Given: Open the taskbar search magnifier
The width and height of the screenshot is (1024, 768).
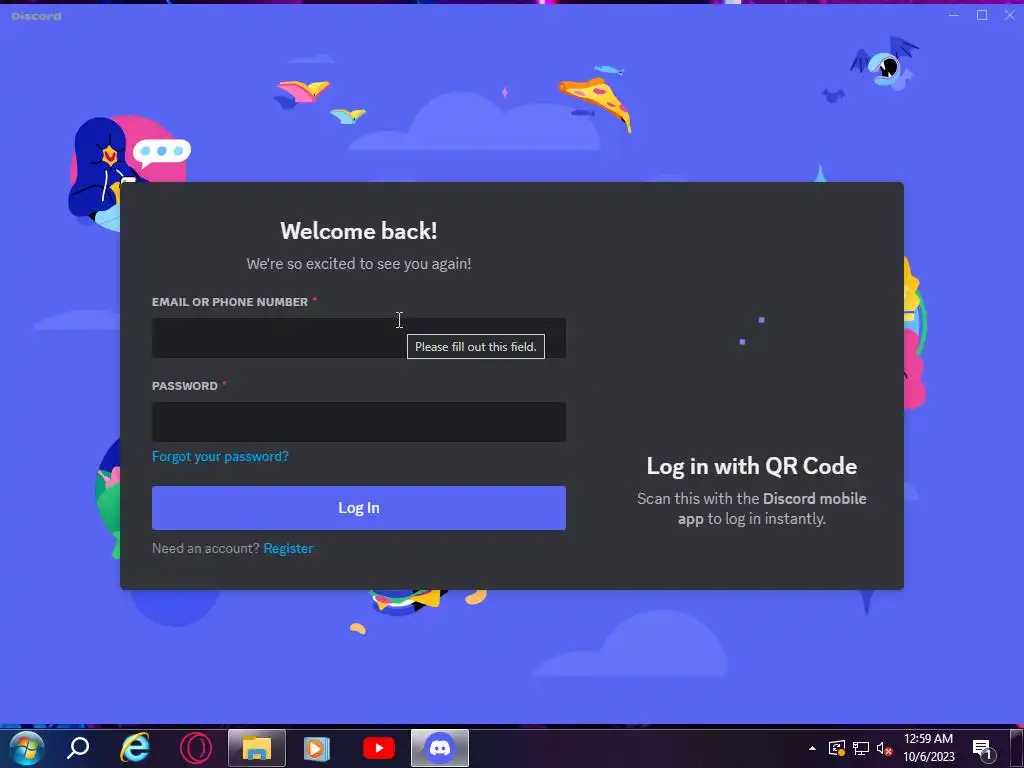Looking at the screenshot, I should (78, 748).
